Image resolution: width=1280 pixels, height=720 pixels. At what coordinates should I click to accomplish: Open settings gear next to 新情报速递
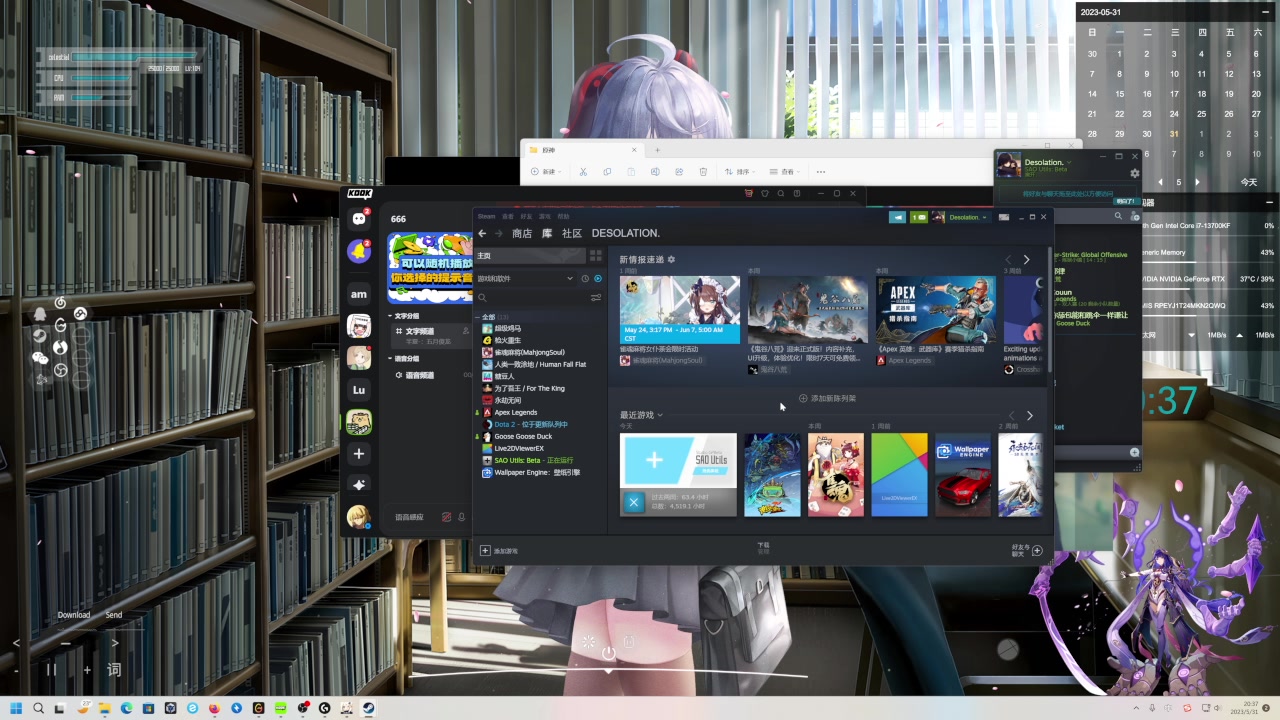click(671, 259)
